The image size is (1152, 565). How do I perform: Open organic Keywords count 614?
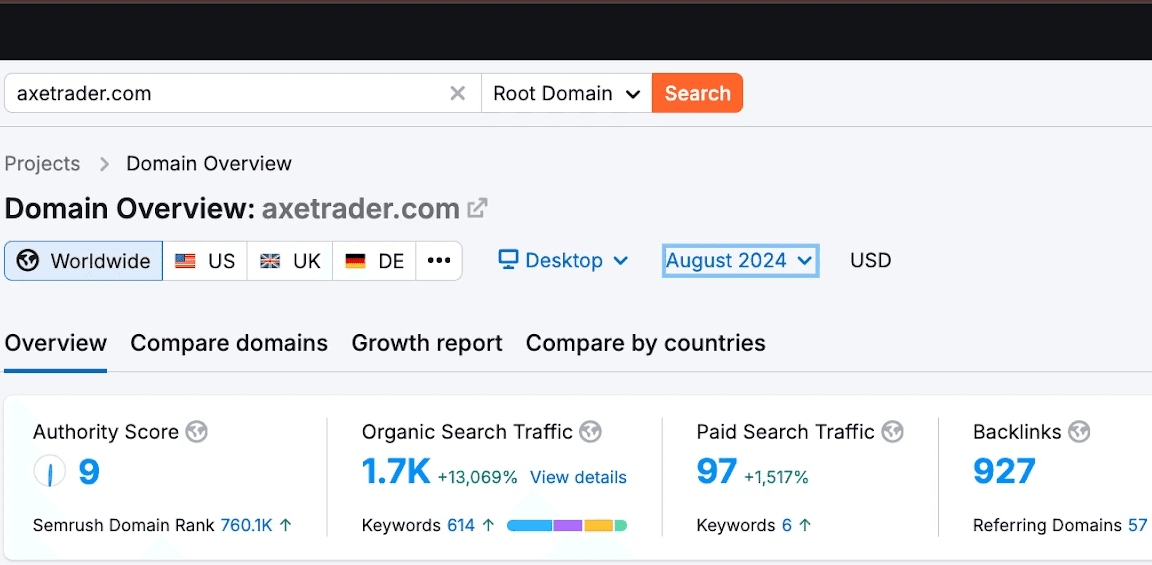461,525
